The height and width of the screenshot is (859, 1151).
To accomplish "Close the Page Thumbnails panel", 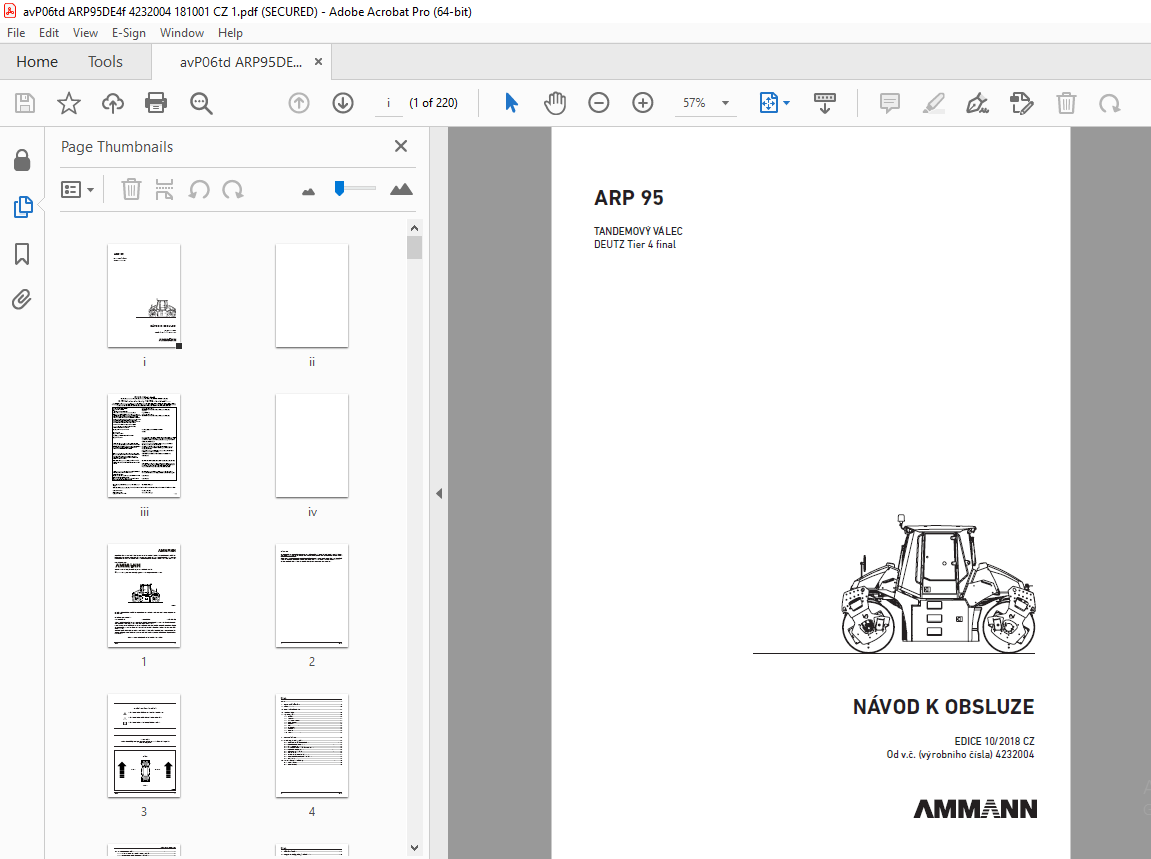I will click(x=401, y=146).
